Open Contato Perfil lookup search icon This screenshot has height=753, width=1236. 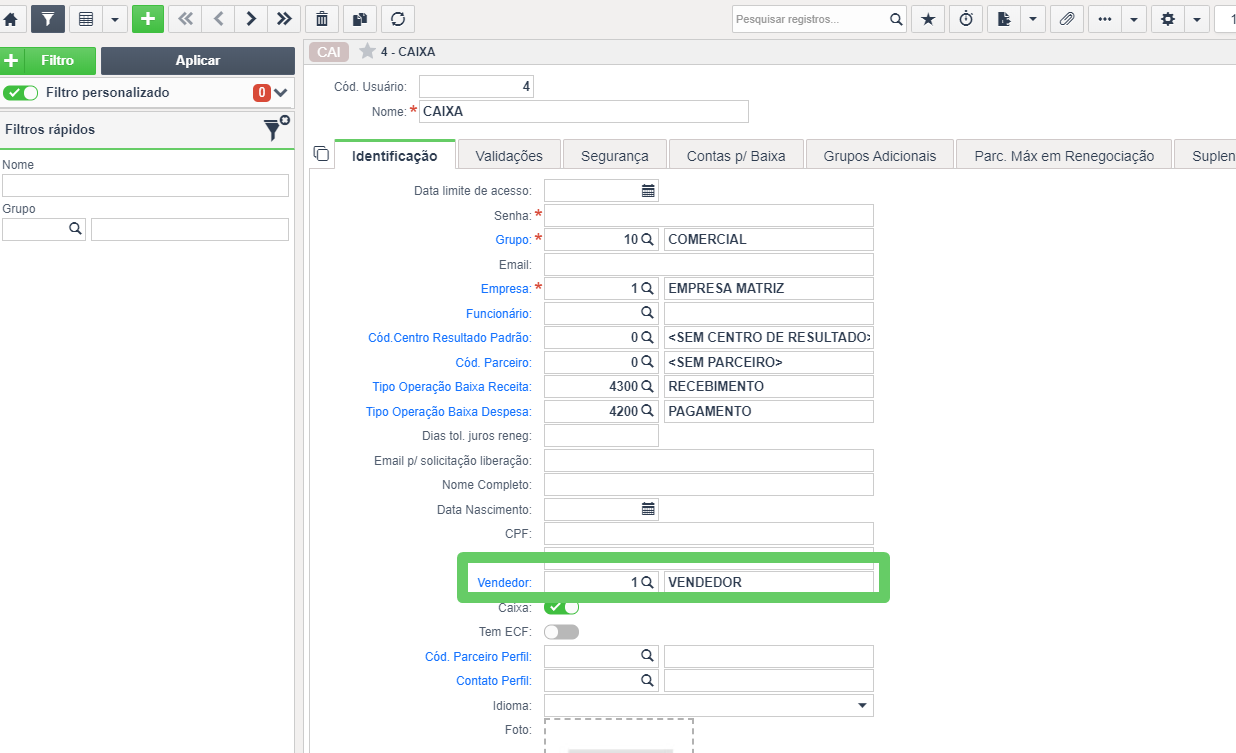(x=648, y=681)
